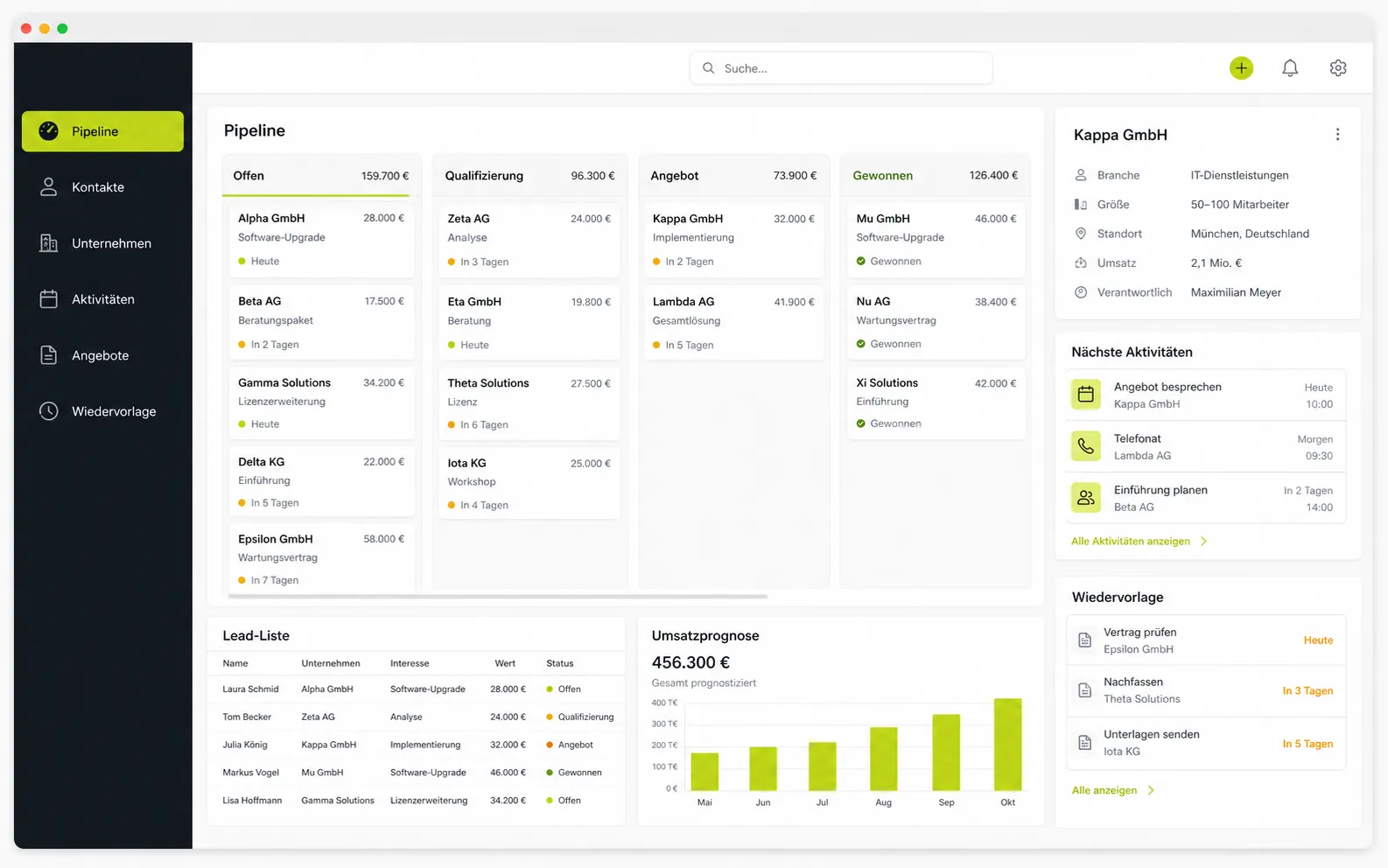Click Laura Schmid in the lead list
Screen dimensions: 1388x868
click(250, 689)
